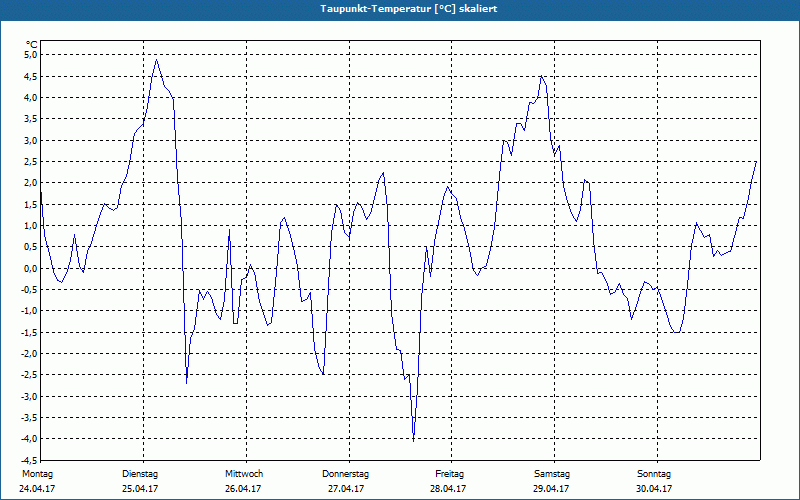Click the -3,5 y-axis value

[29, 418]
